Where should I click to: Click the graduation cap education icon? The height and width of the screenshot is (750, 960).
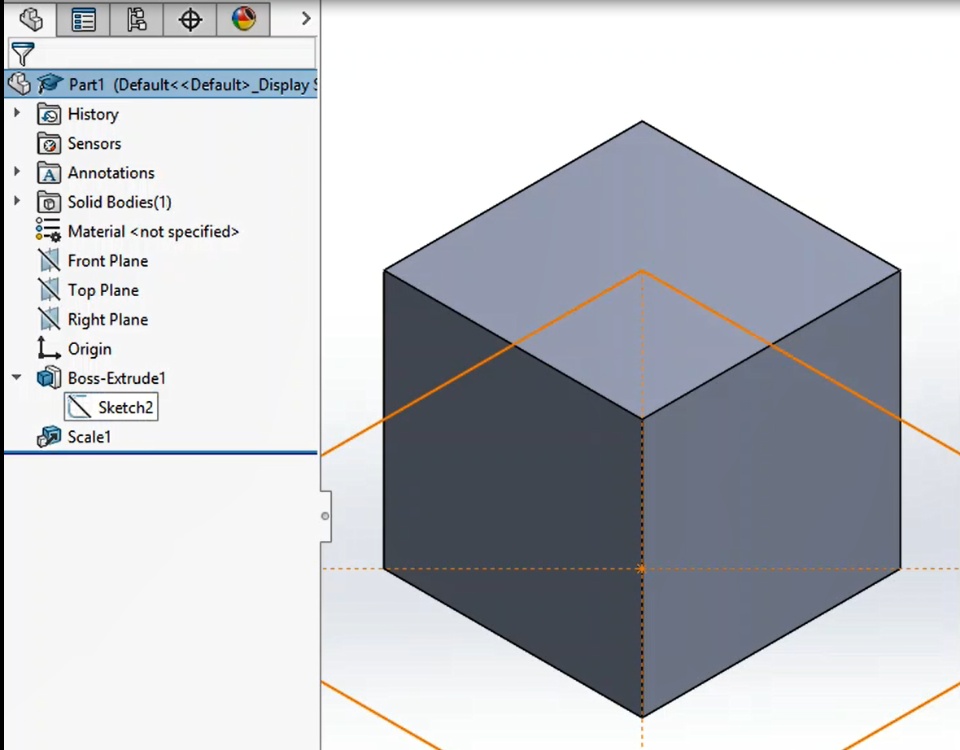point(50,83)
